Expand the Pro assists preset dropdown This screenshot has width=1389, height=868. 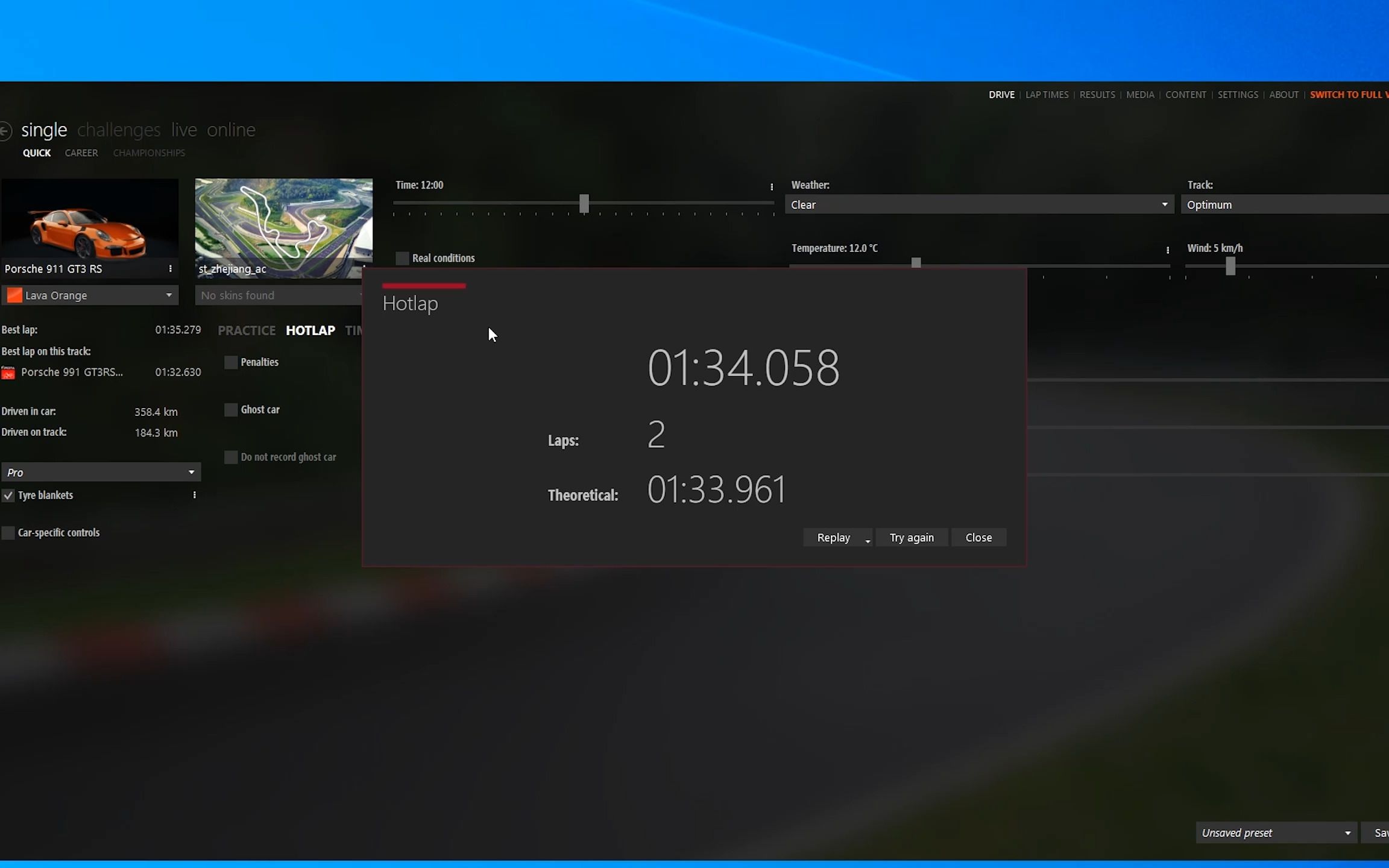point(101,473)
